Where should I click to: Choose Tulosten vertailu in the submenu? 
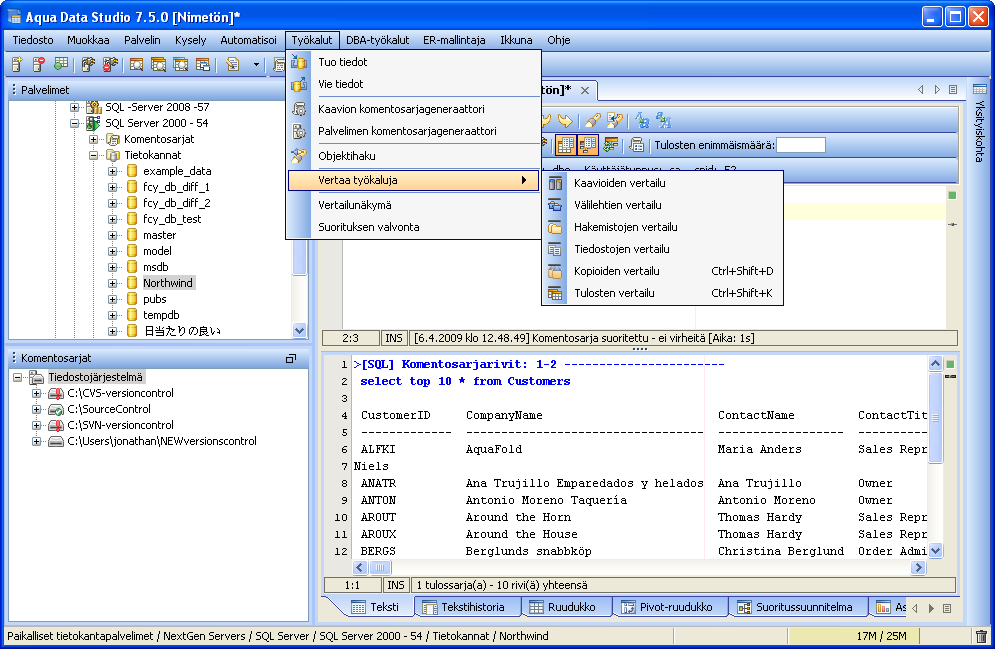pos(662,293)
